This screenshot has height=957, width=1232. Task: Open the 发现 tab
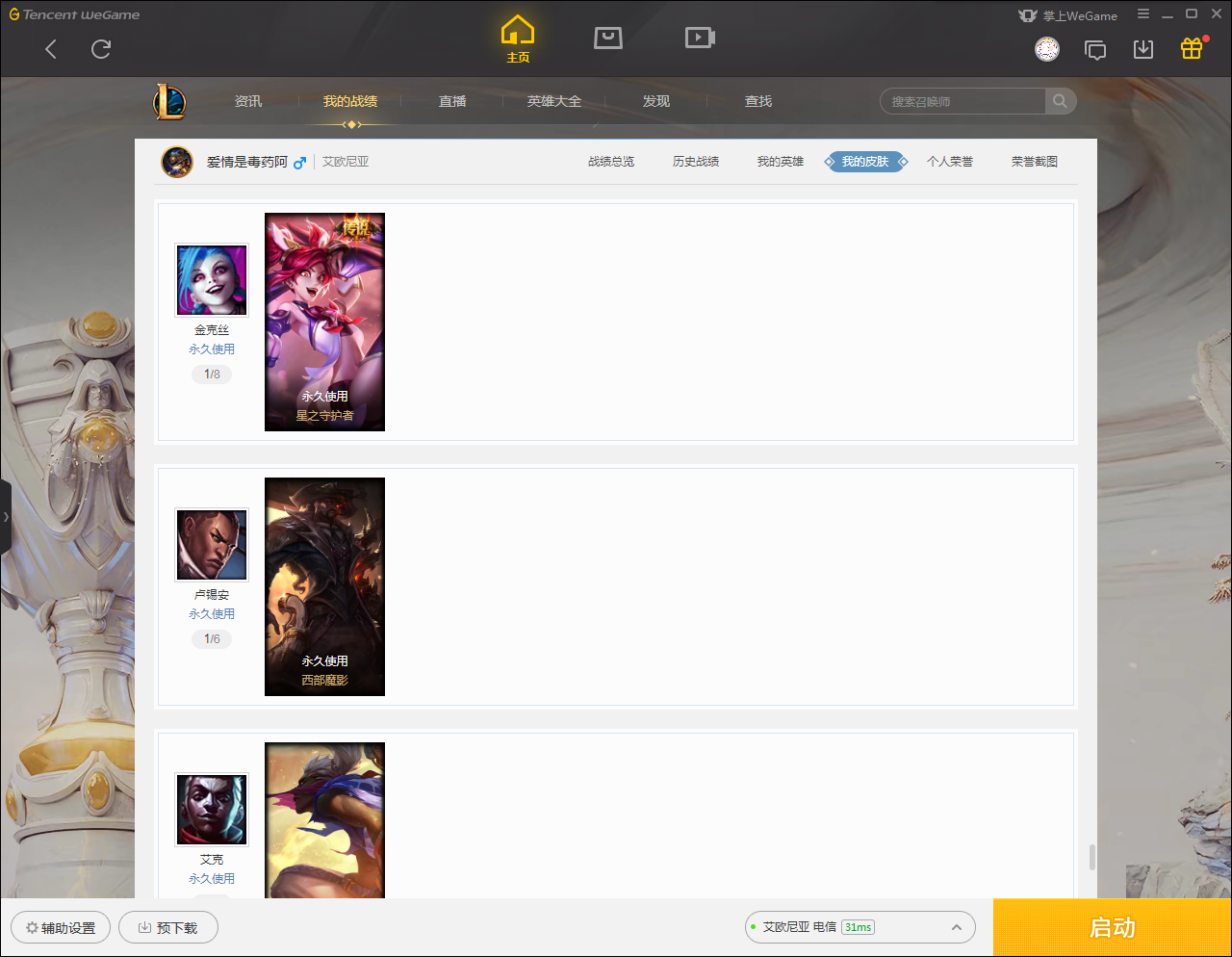pos(656,101)
